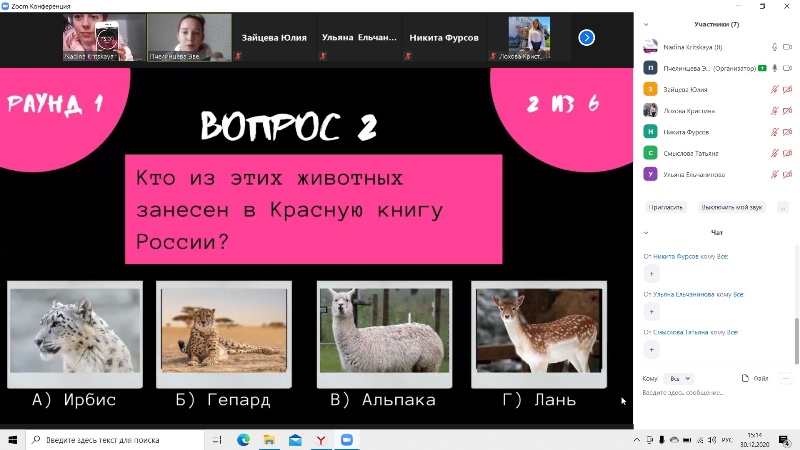Screen dimensions: 800x450
Task: Toggle microphone icon for Пчелинцева organizer row
Action: pyautogui.click(x=775, y=68)
